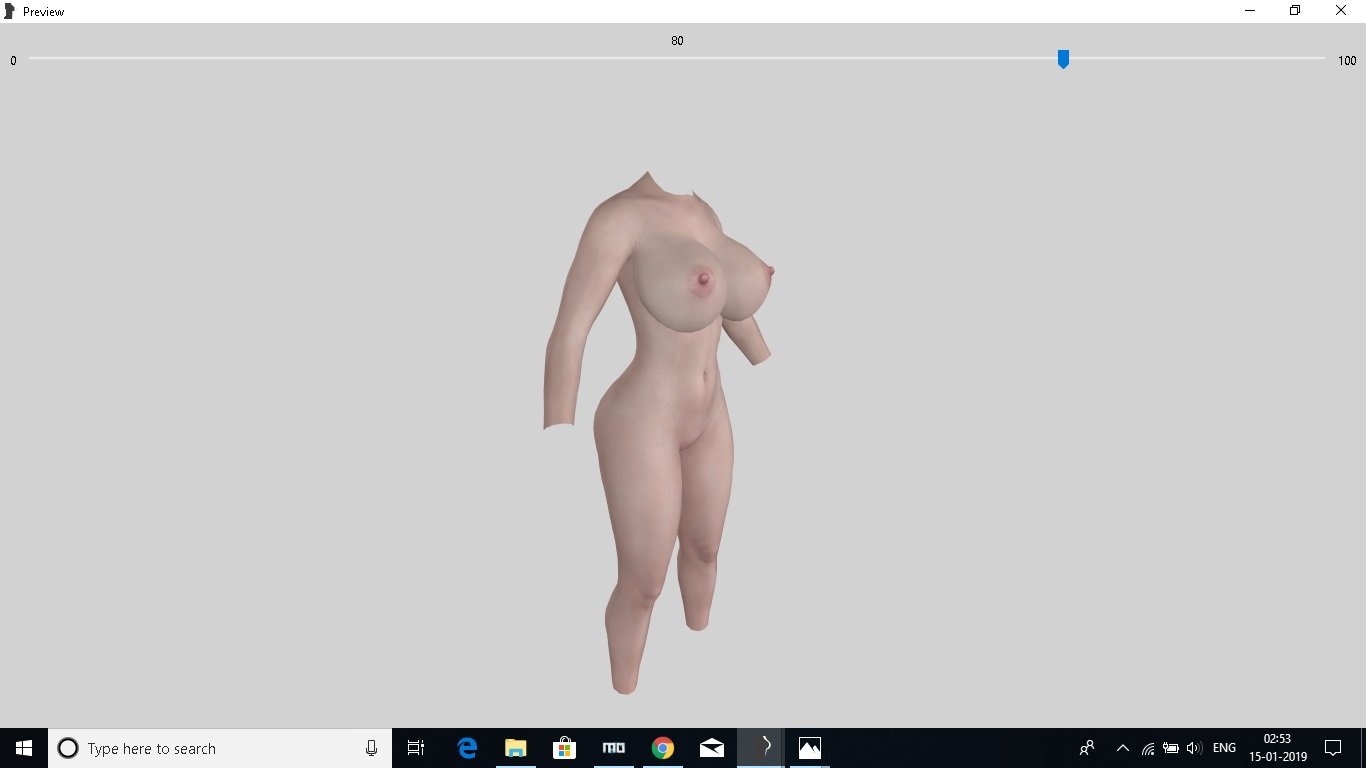Click the 'Type here to search' box
Screen dimensions: 1366x768
point(220,748)
